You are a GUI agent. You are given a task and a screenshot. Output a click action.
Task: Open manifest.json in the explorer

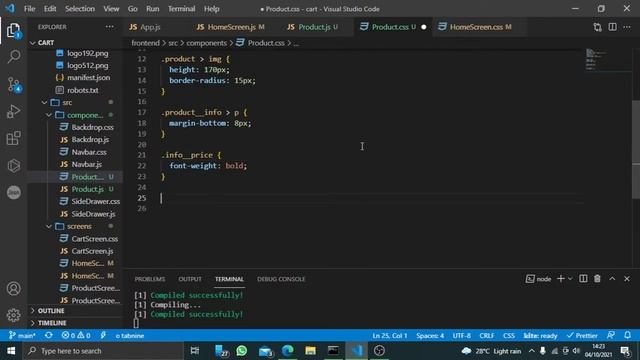tap(88, 78)
